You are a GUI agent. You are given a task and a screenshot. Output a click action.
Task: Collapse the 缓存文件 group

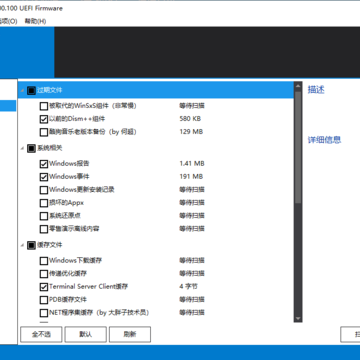(22, 246)
